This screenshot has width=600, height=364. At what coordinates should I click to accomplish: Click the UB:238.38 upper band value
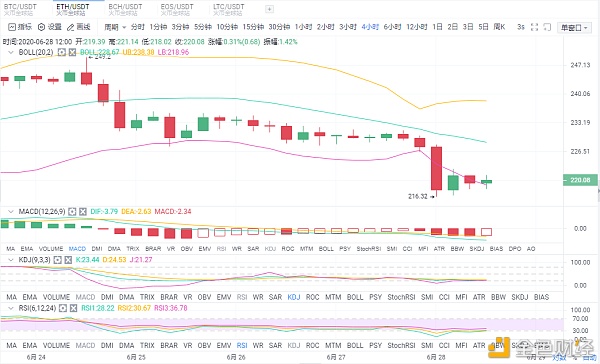[x=139, y=52]
